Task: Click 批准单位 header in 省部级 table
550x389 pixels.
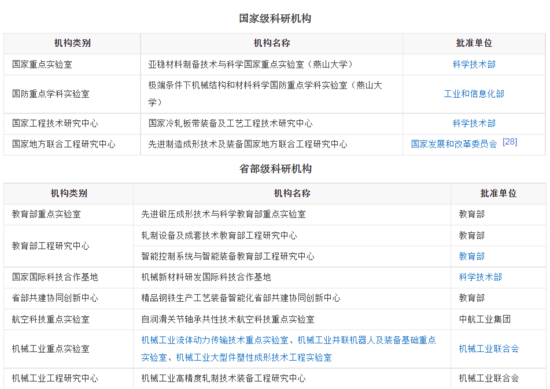Action: (x=498, y=193)
